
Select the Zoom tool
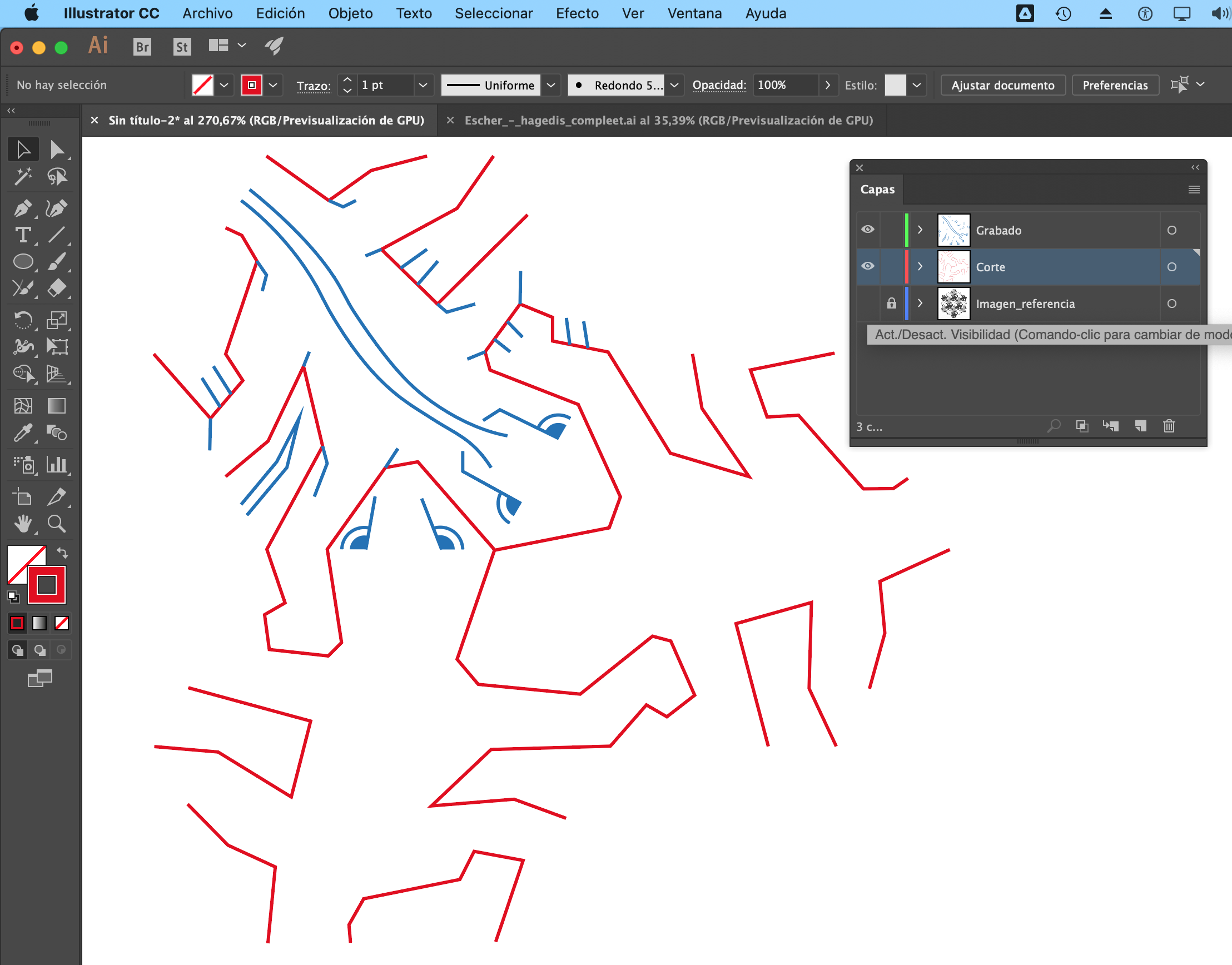[57, 524]
